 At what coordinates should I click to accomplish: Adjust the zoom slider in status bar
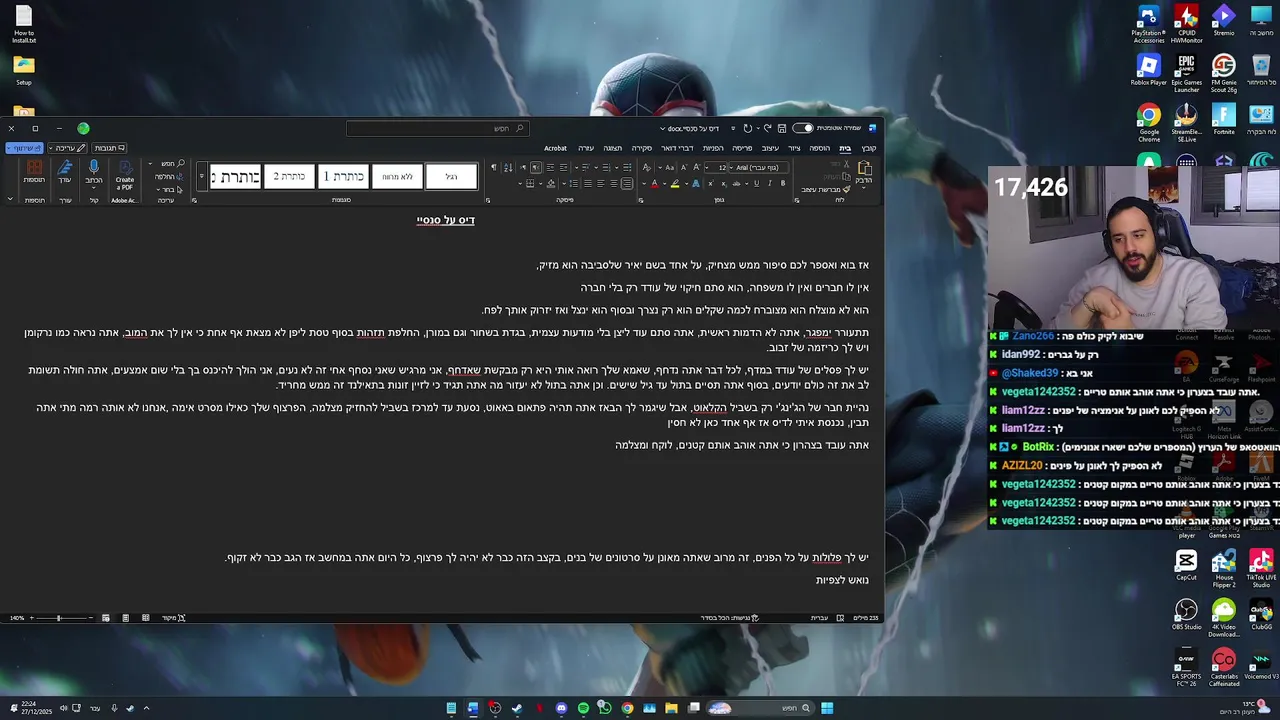[58, 618]
